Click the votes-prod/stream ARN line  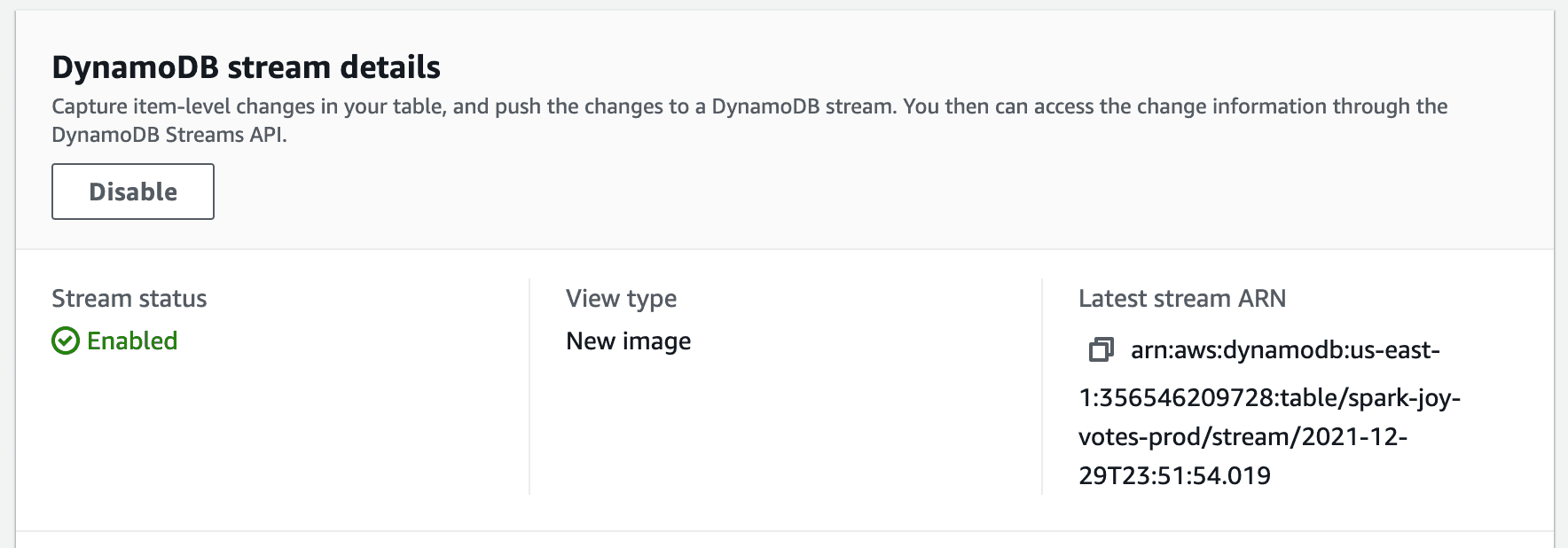click(1243, 437)
